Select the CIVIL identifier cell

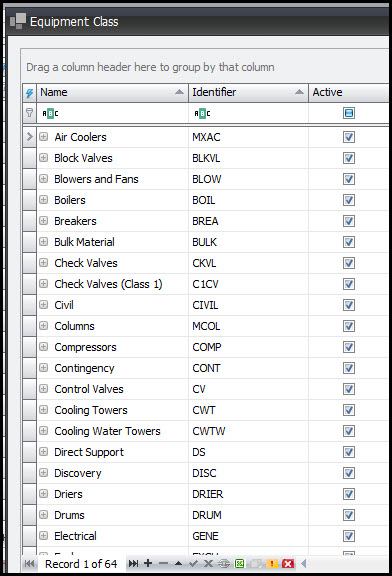(248, 305)
